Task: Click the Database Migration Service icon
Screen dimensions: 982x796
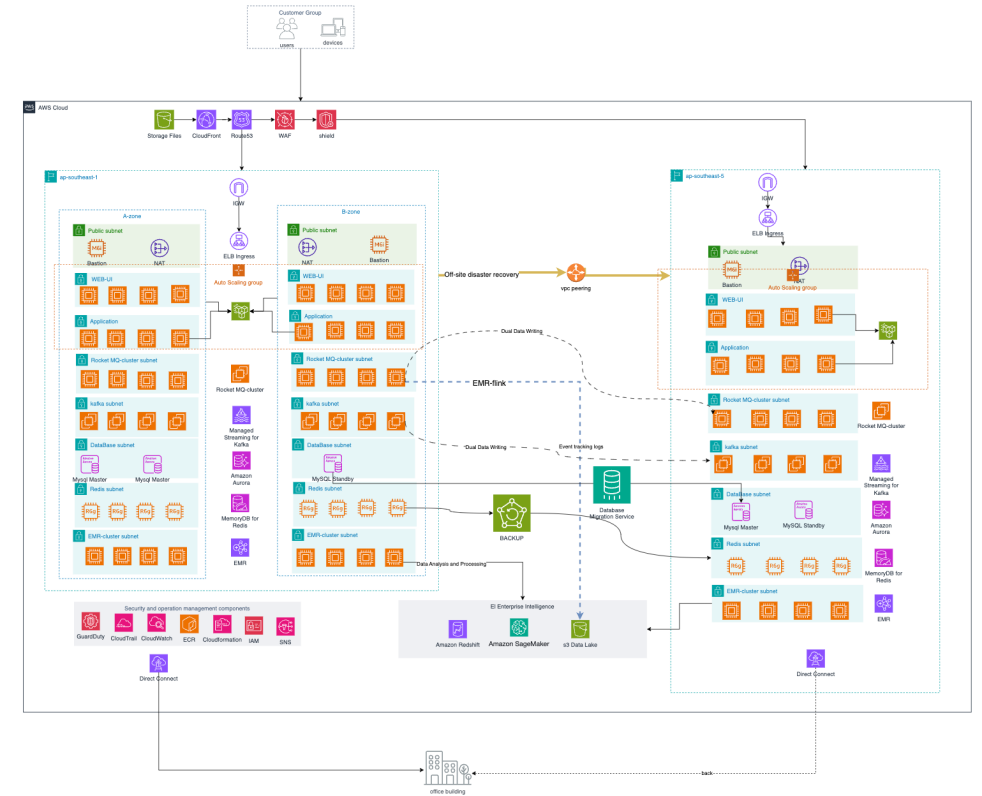Action: [612, 485]
